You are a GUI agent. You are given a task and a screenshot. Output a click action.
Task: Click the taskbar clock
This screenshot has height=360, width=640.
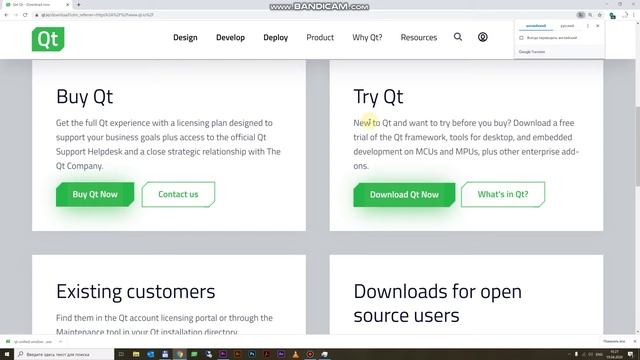tap(615, 354)
